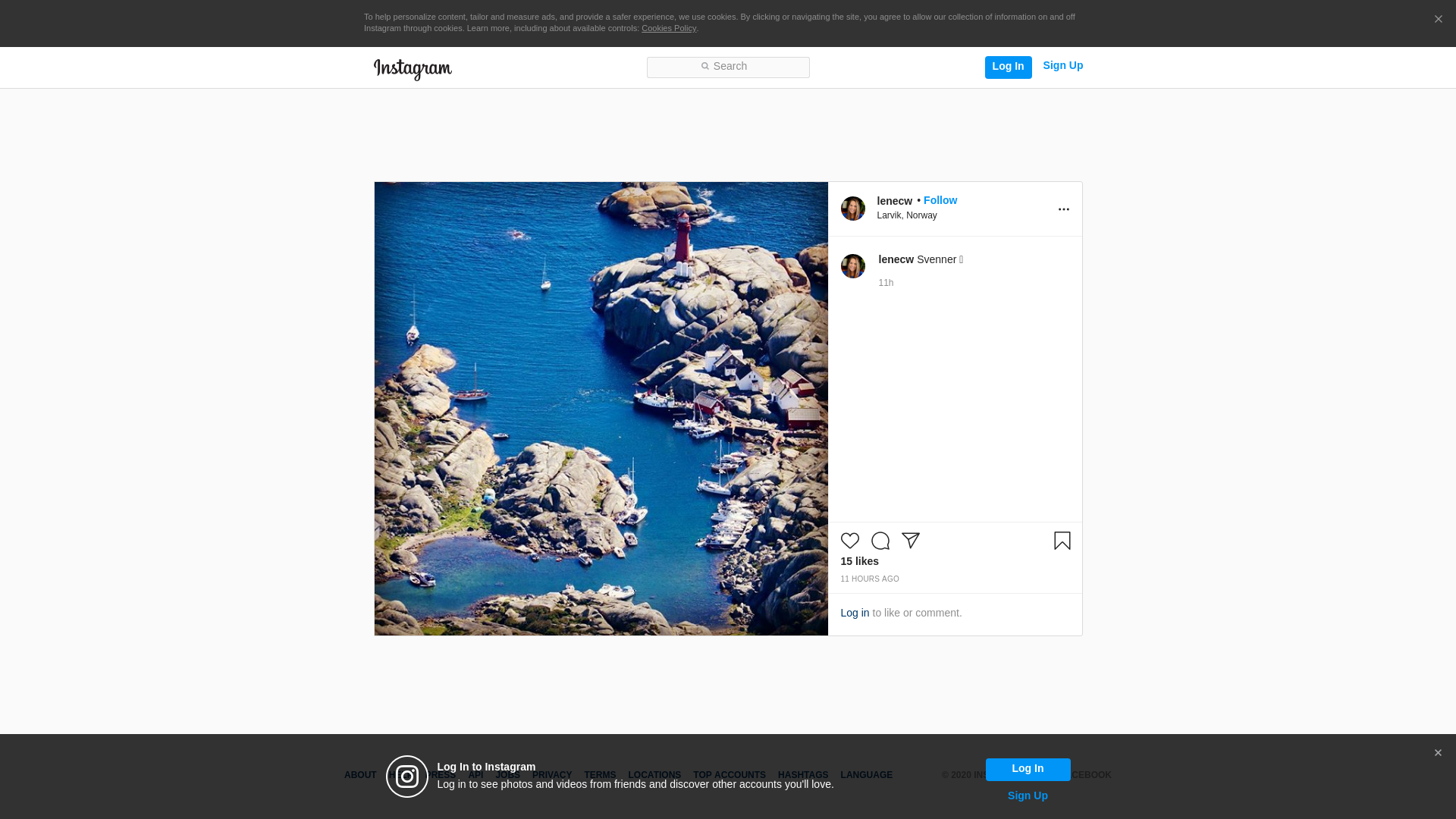
Task: Click Log In button in bottom banner
Action: 1028,770
